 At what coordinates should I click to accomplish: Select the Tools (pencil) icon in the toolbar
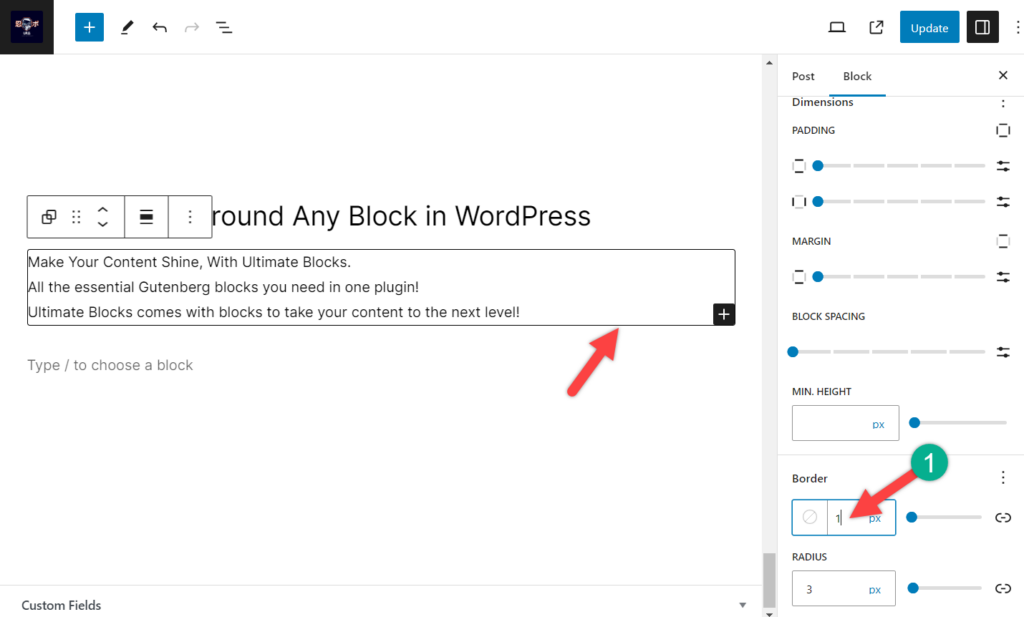127,27
